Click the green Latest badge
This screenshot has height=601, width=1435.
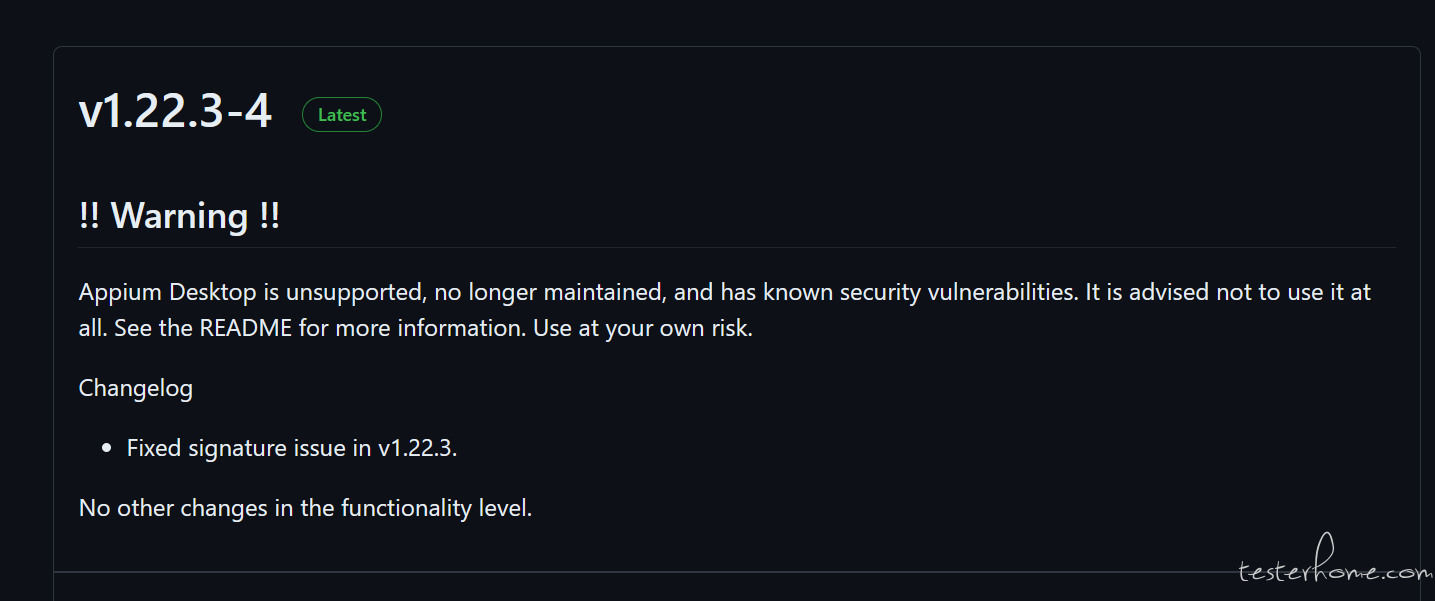[342, 115]
